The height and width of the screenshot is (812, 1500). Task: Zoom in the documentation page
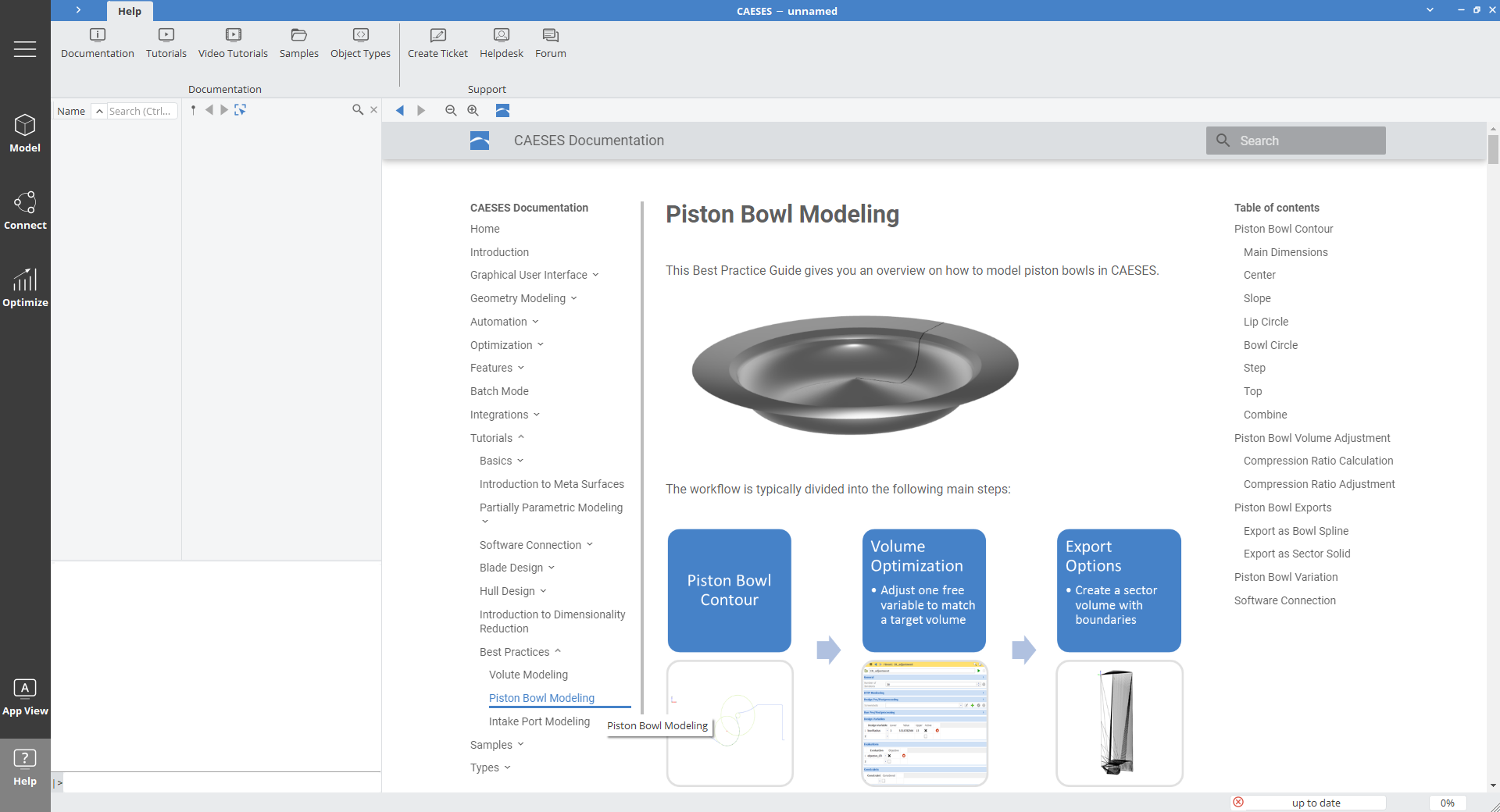[x=473, y=110]
